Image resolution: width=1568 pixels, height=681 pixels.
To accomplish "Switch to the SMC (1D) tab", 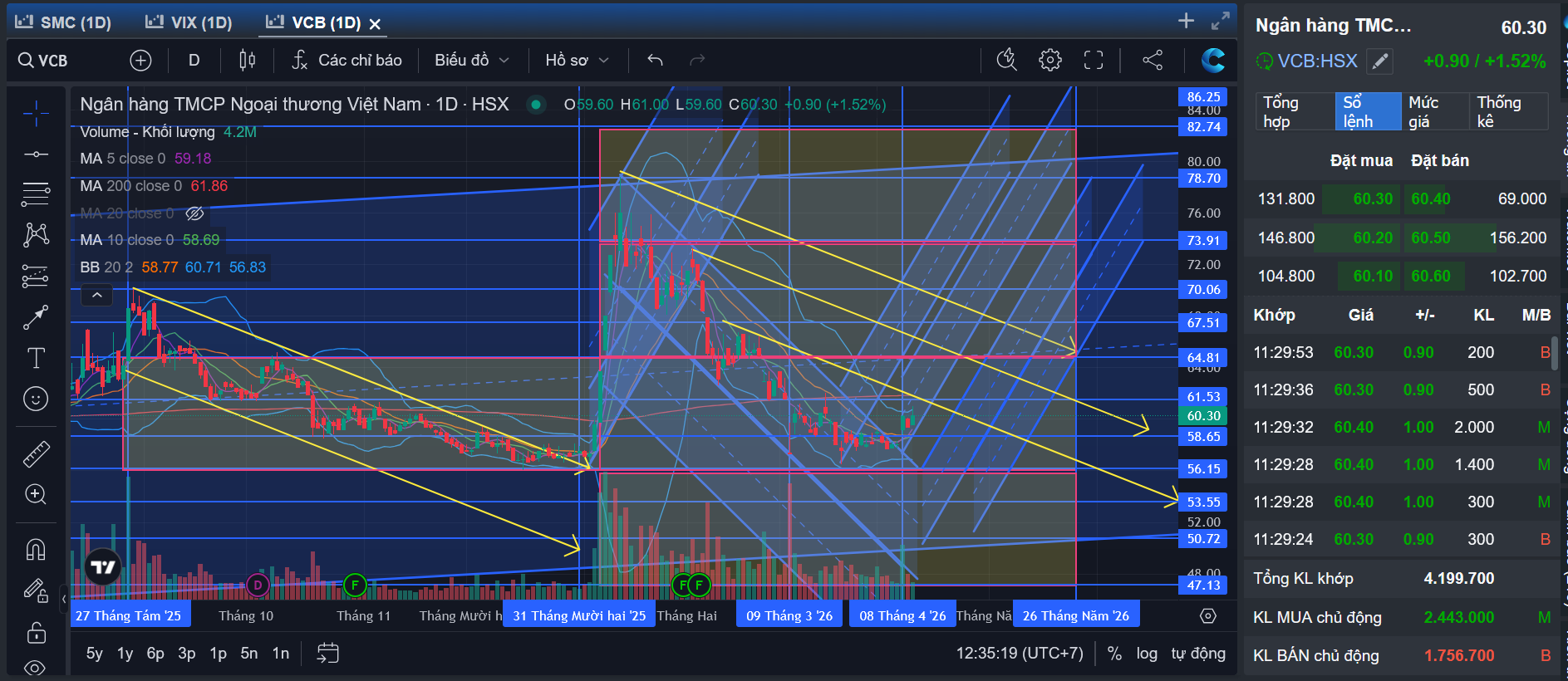I will (x=63, y=22).
